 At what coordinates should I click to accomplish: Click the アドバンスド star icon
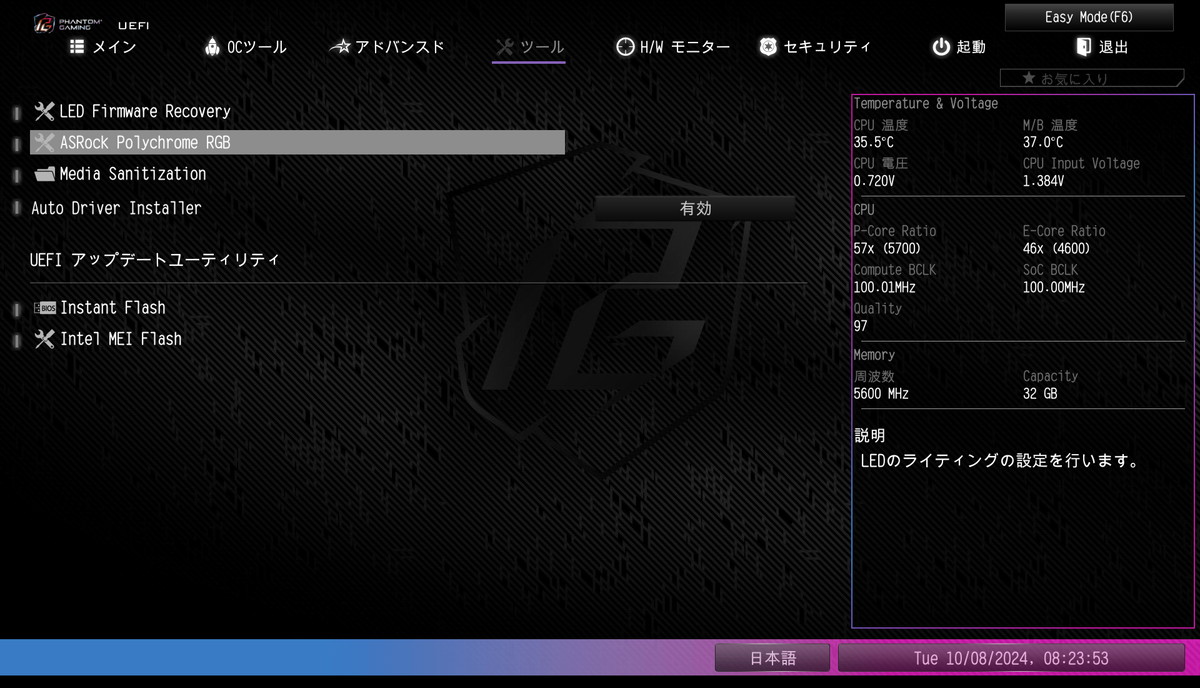click(341, 47)
